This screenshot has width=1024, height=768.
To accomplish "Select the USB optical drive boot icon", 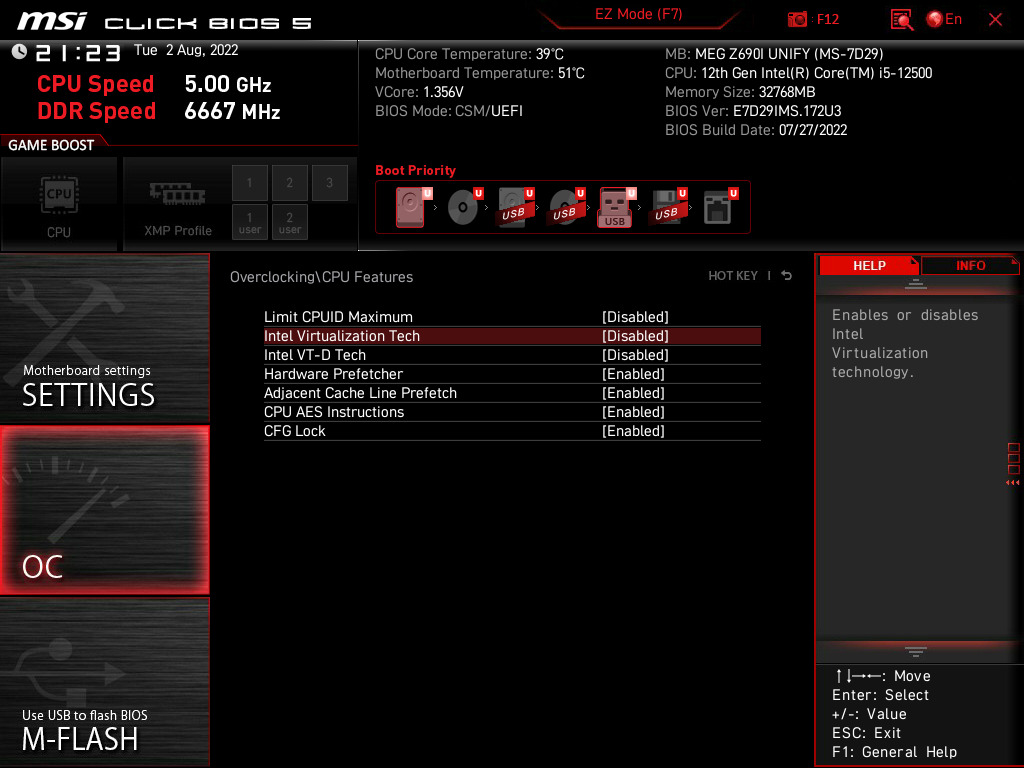I will pyautogui.click(x=566, y=207).
